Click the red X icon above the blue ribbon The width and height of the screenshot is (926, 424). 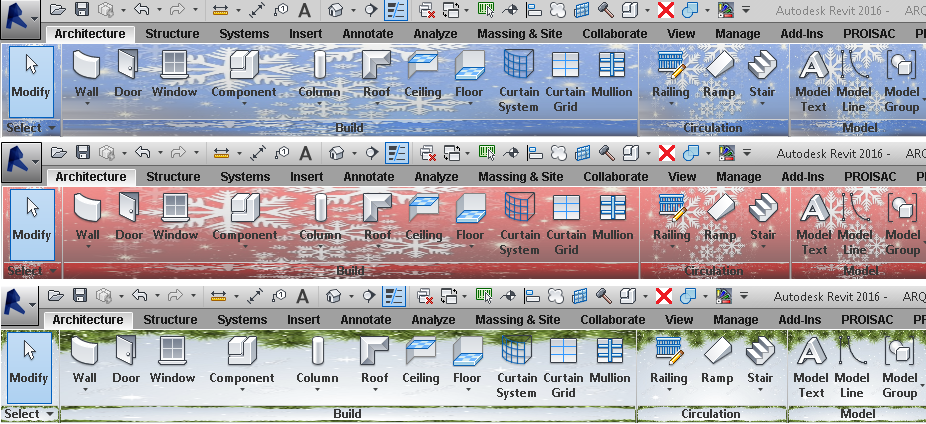coord(666,9)
